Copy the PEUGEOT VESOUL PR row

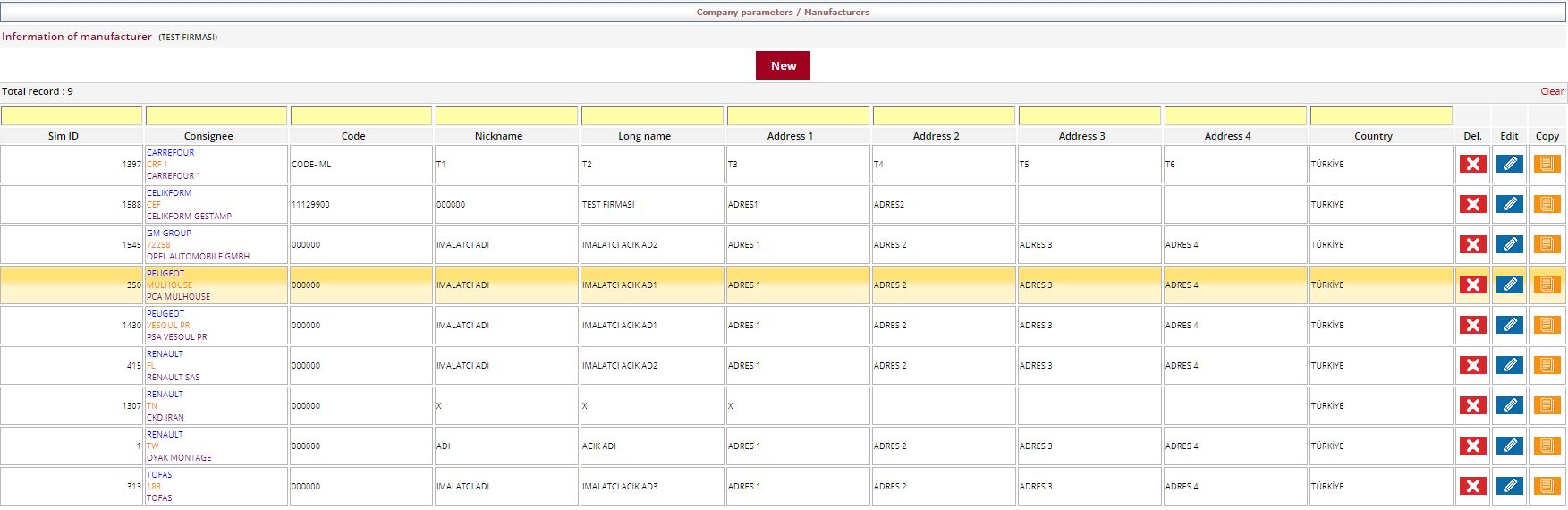(1547, 325)
